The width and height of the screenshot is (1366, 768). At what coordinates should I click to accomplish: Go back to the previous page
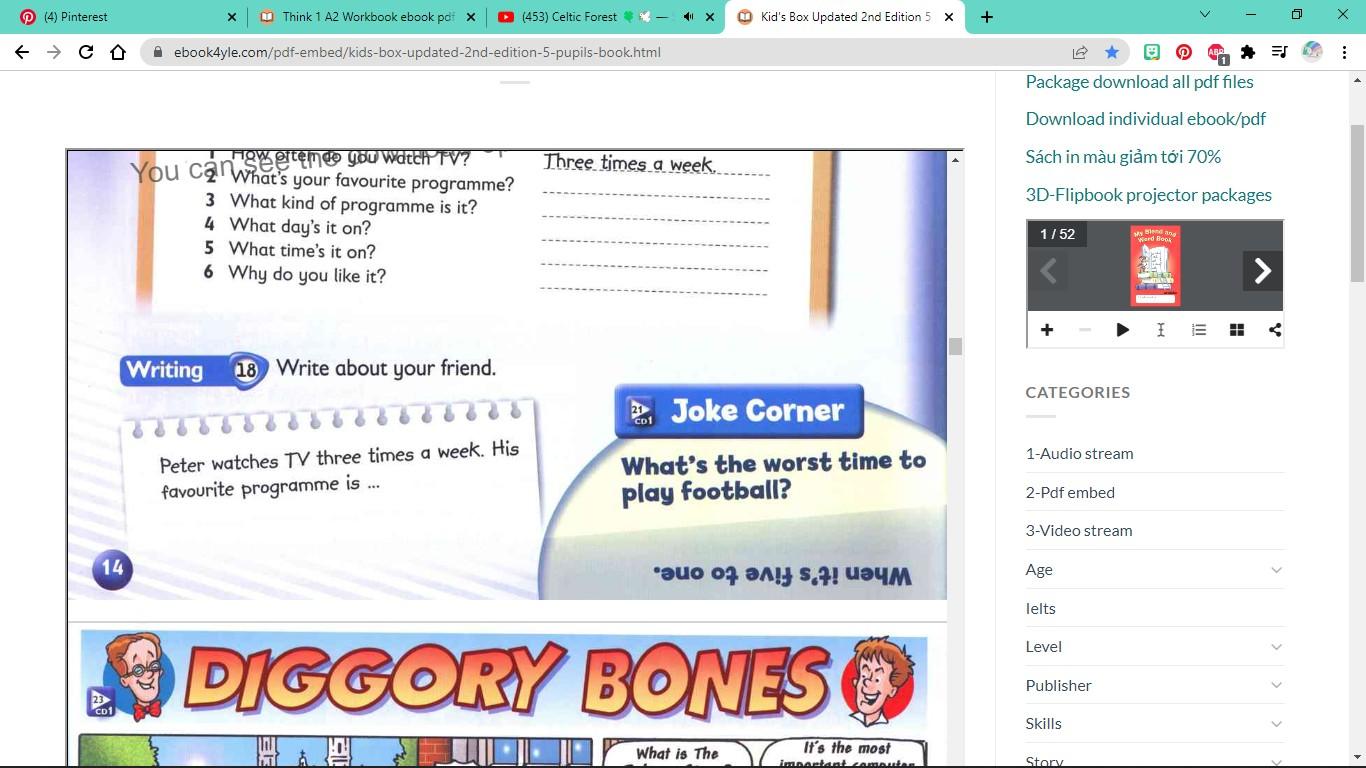pyautogui.click(x=22, y=52)
